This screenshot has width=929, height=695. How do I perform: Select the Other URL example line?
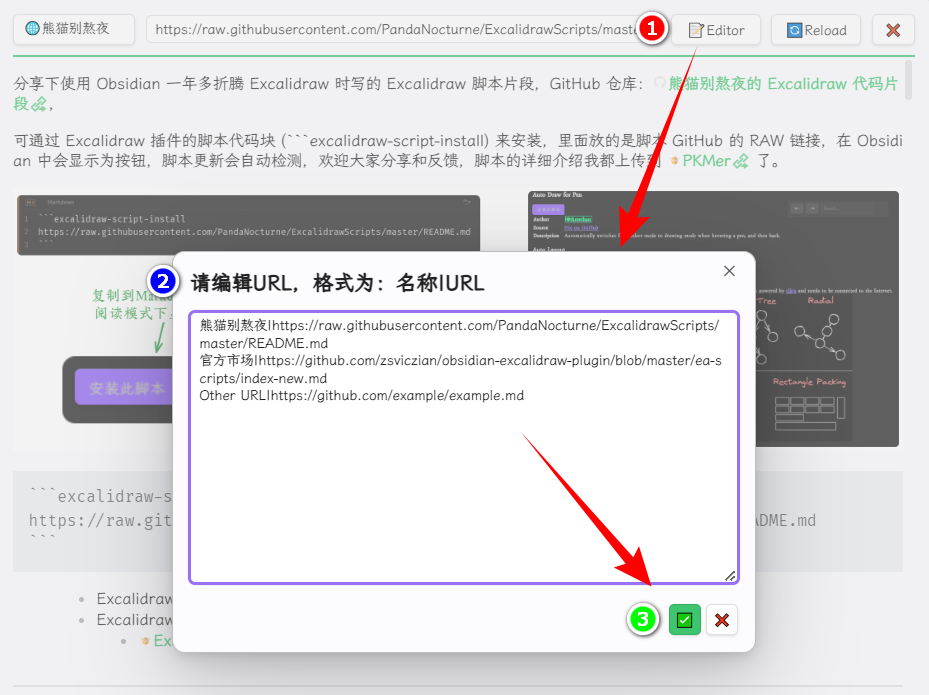[361, 395]
